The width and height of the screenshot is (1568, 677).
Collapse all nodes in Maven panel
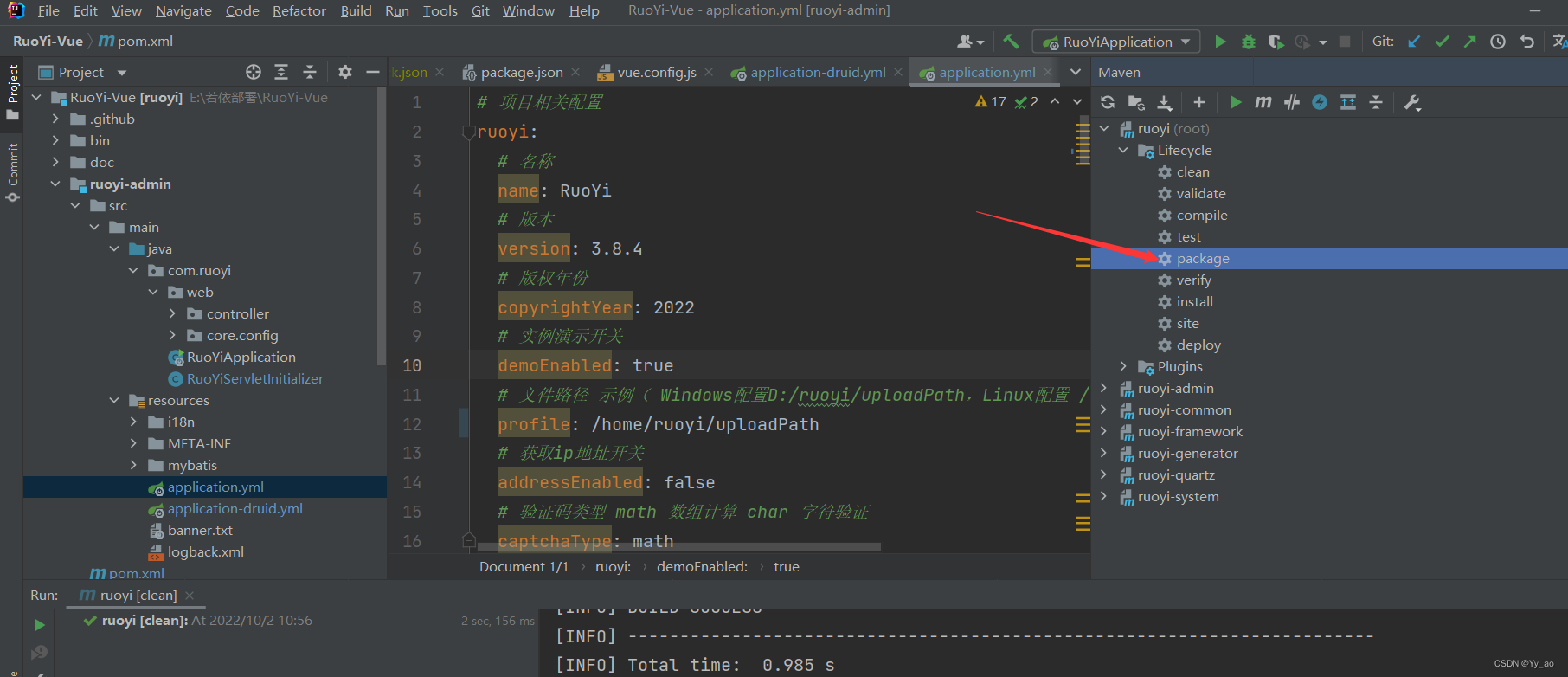point(1376,102)
